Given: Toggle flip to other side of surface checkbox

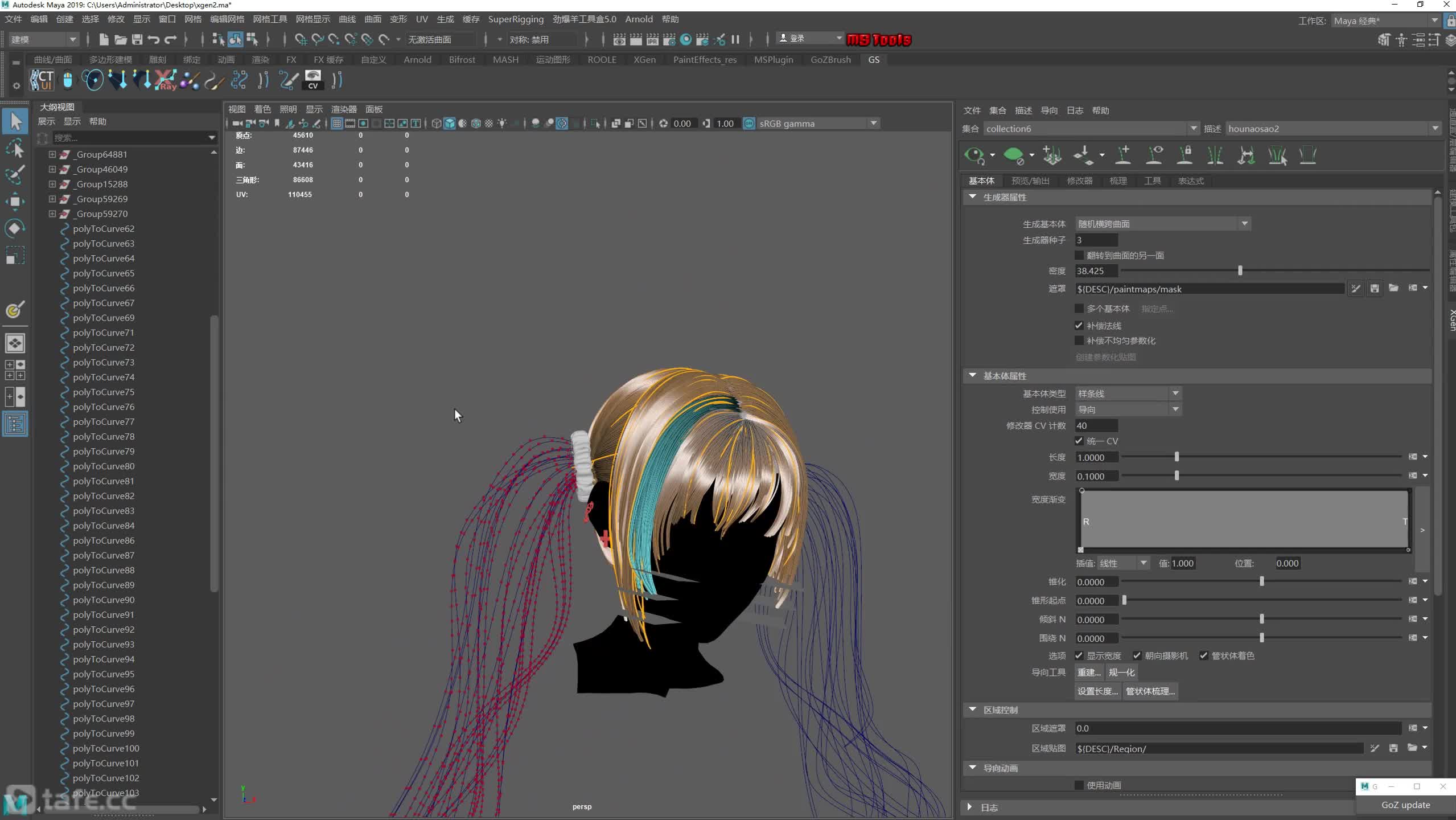Looking at the screenshot, I should 1079,255.
